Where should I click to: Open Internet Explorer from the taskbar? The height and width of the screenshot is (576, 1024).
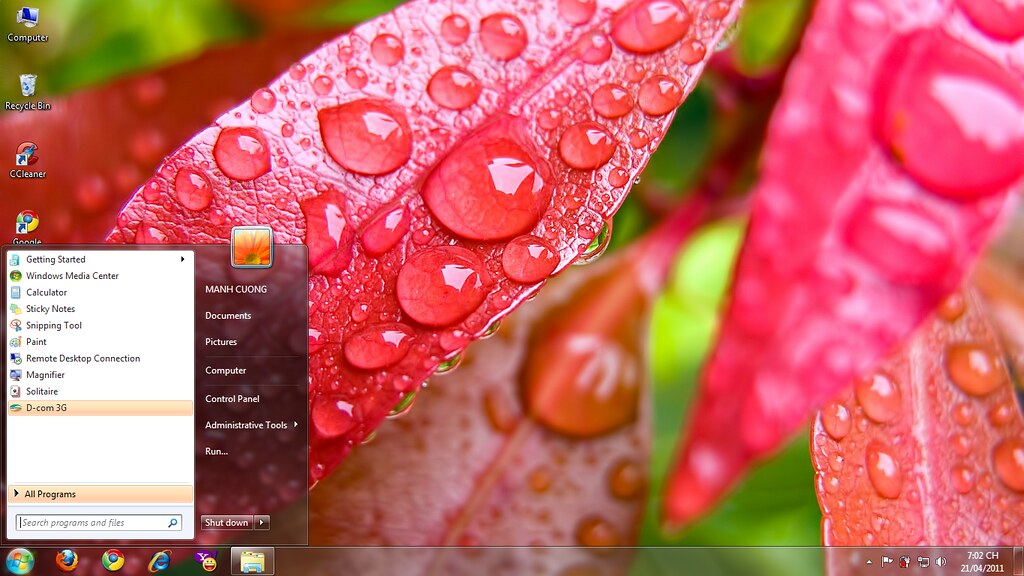pyautogui.click(x=159, y=561)
